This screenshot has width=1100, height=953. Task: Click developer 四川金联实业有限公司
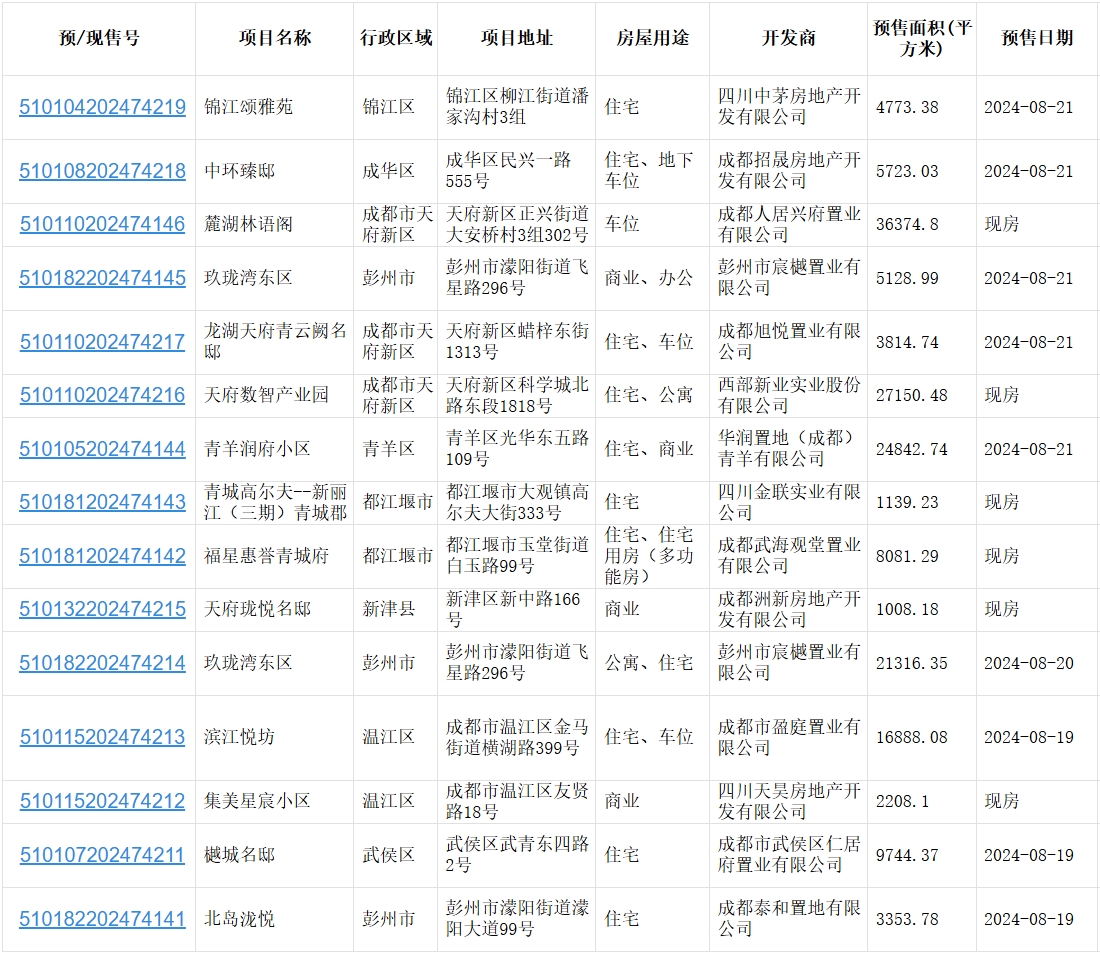point(789,502)
